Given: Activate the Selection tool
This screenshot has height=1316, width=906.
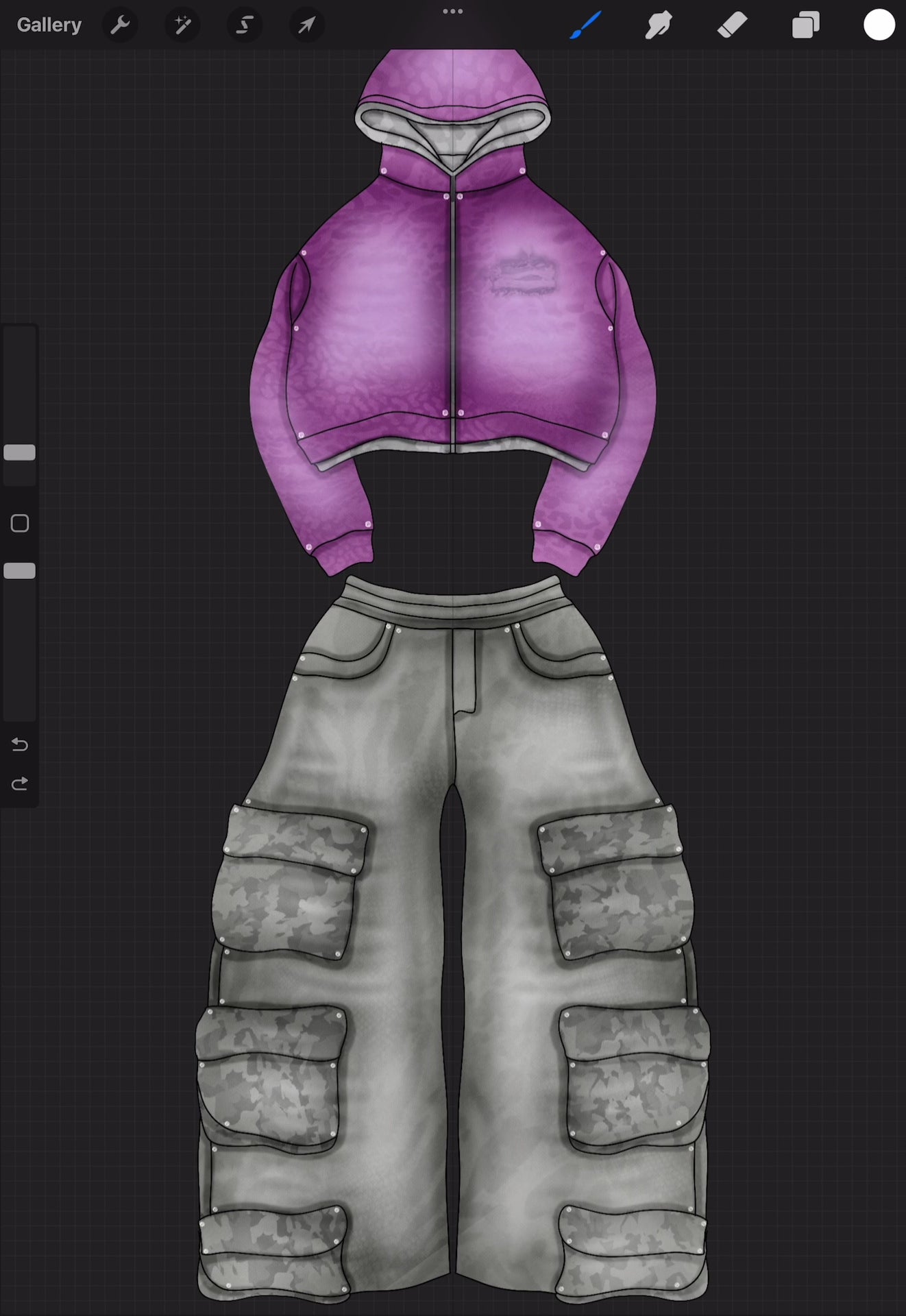Looking at the screenshot, I should click(245, 25).
